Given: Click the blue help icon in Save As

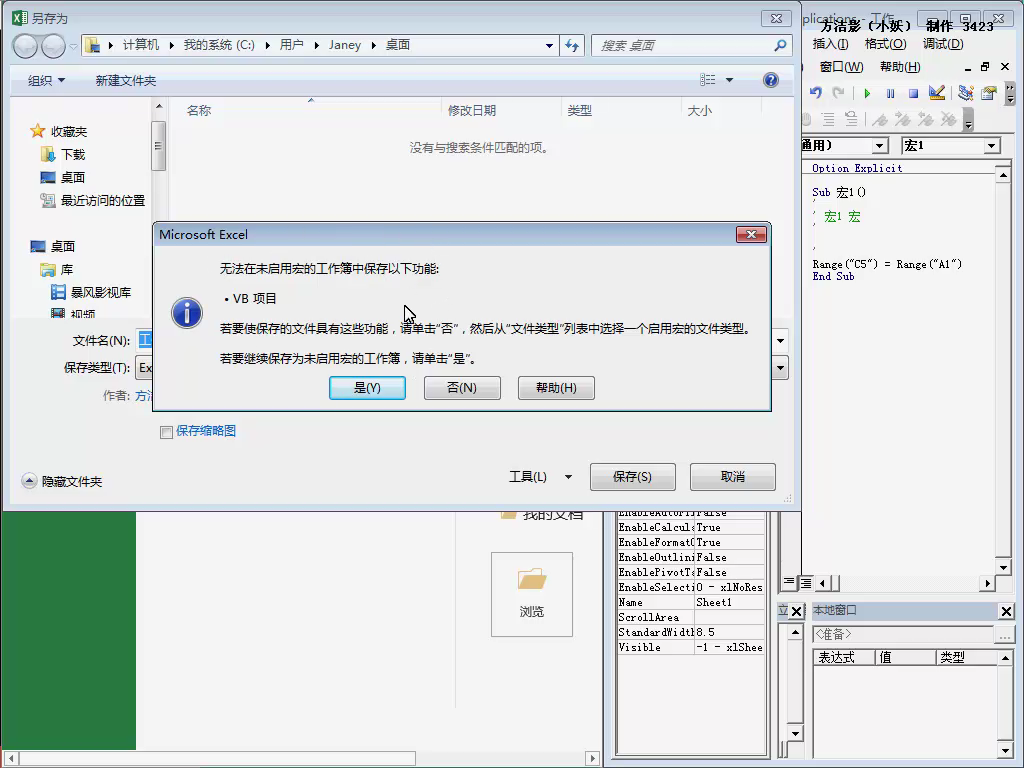Looking at the screenshot, I should 771,80.
